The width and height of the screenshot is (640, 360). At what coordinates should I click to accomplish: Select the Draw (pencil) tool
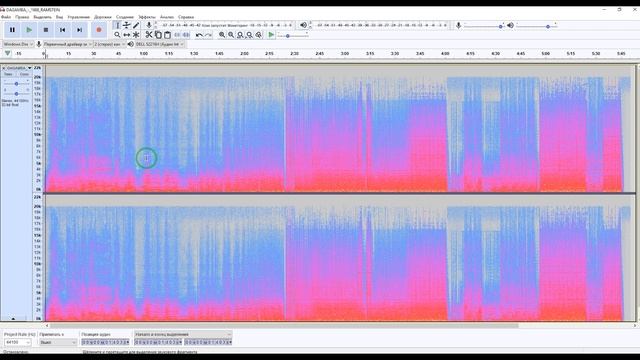(136, 25)
